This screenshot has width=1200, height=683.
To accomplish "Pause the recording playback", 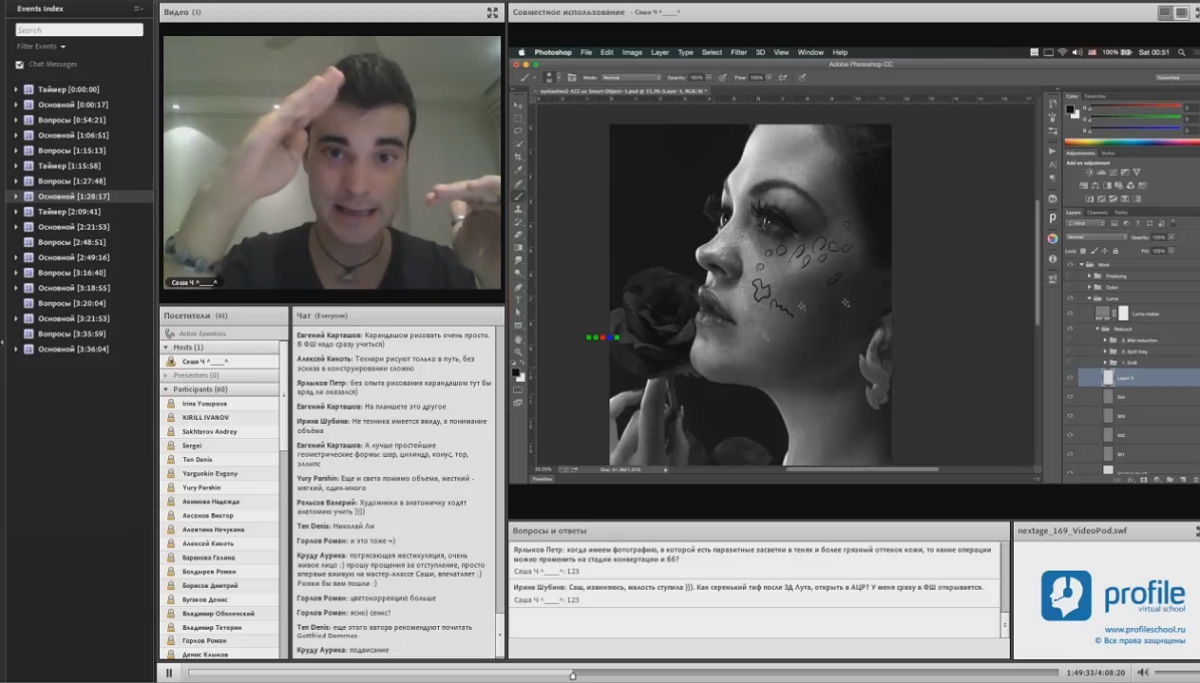I will point(169,673).
